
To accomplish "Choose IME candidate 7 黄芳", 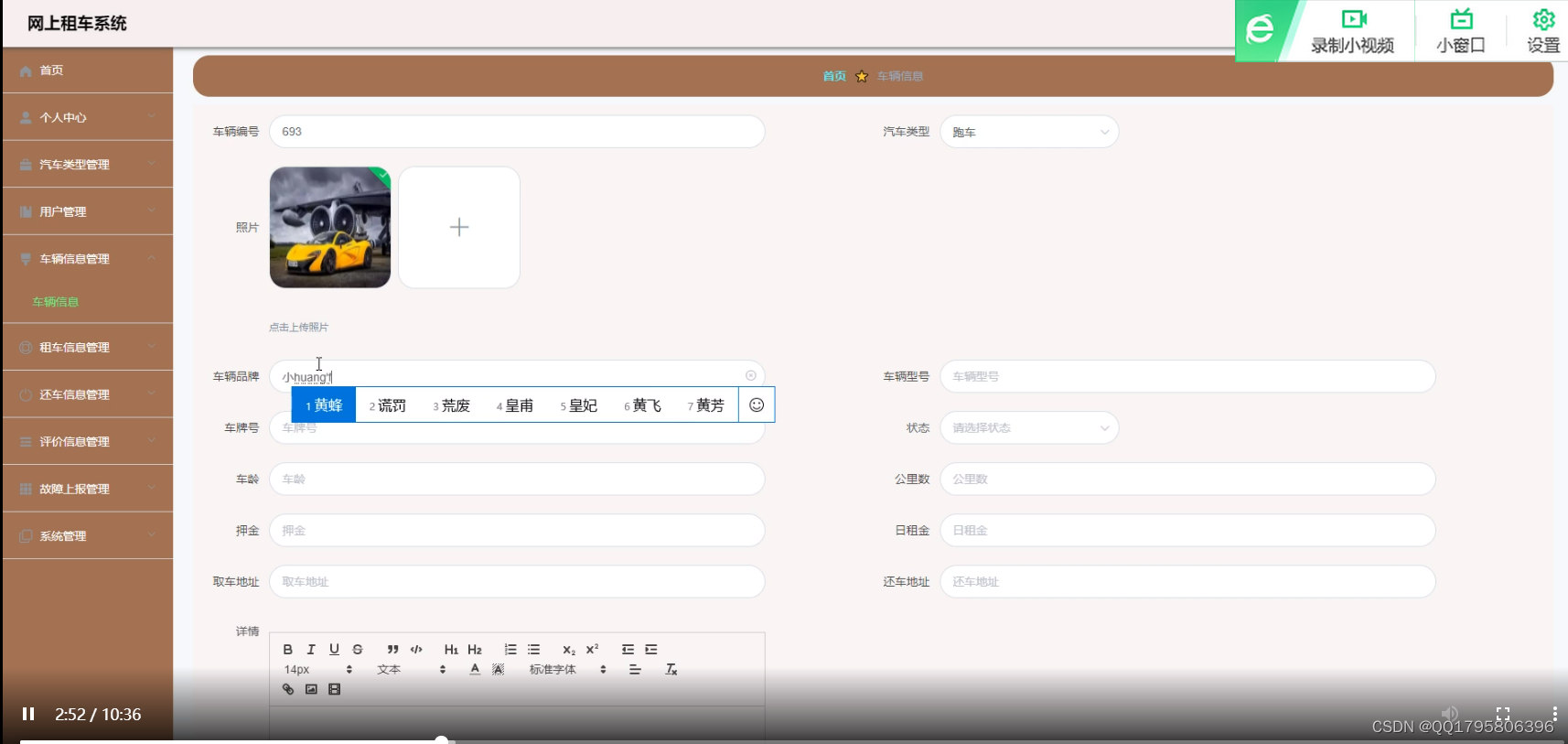I will 706,405.
